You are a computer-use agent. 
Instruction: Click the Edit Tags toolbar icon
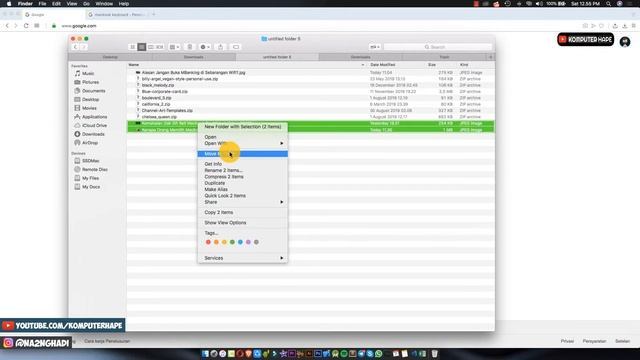click(236, 47)
